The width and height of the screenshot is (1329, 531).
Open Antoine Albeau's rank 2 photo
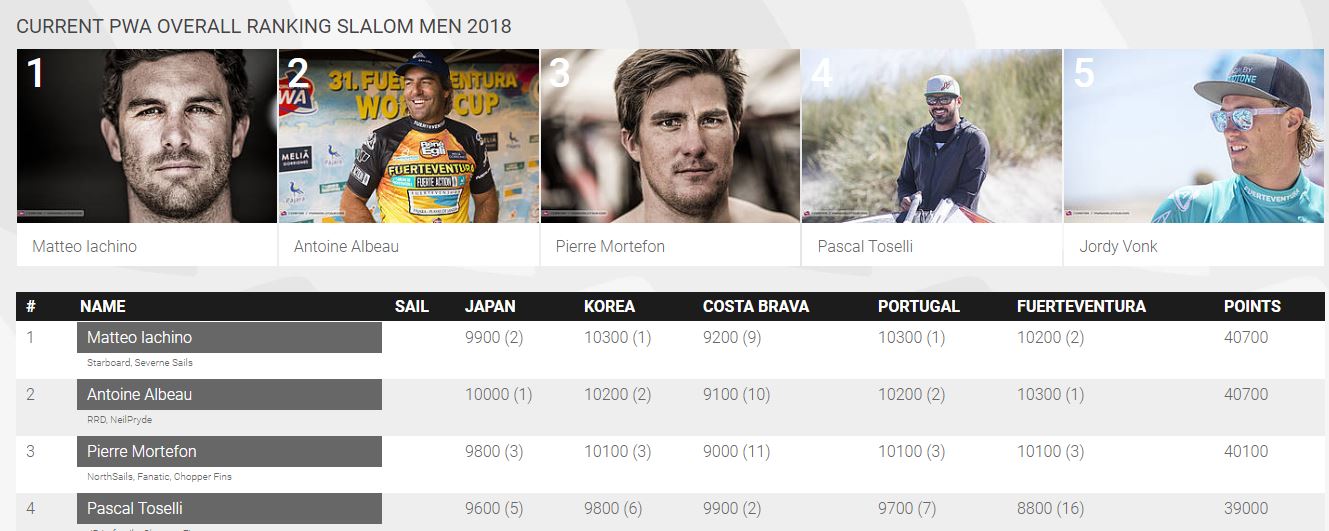click(409, 136)
